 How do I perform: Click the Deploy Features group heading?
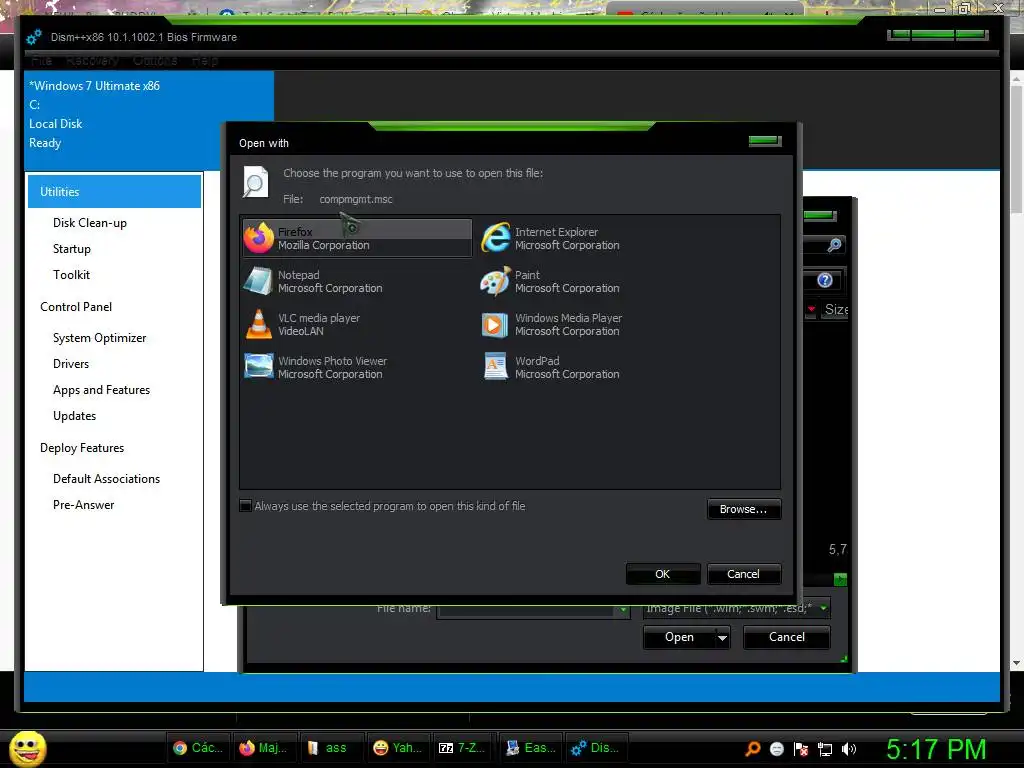point(82,448)
